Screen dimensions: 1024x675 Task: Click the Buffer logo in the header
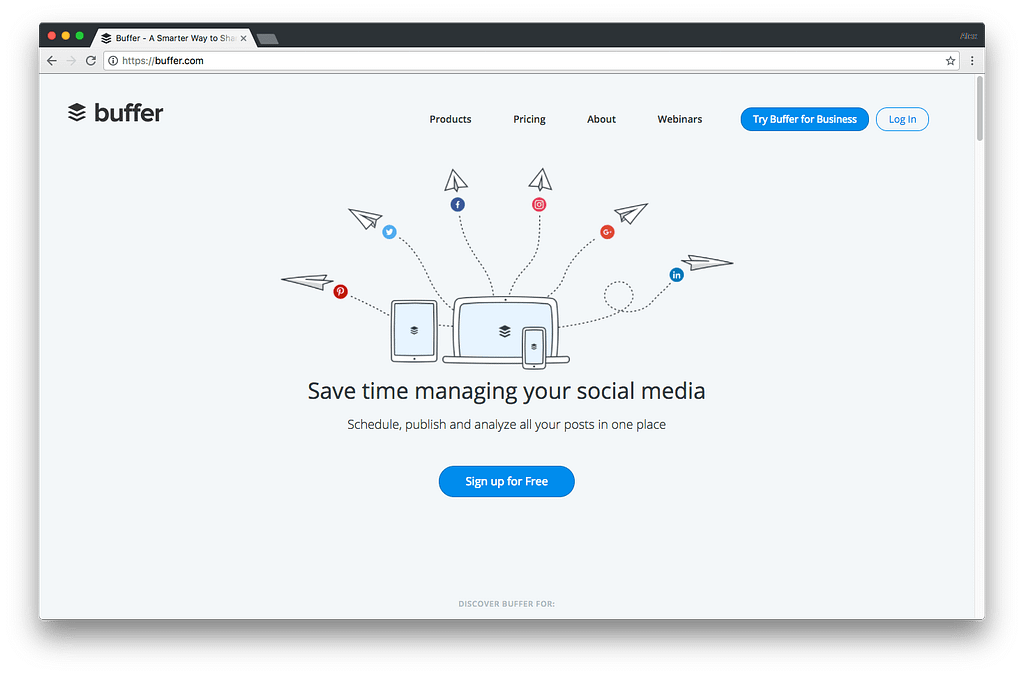pos(116,113)
